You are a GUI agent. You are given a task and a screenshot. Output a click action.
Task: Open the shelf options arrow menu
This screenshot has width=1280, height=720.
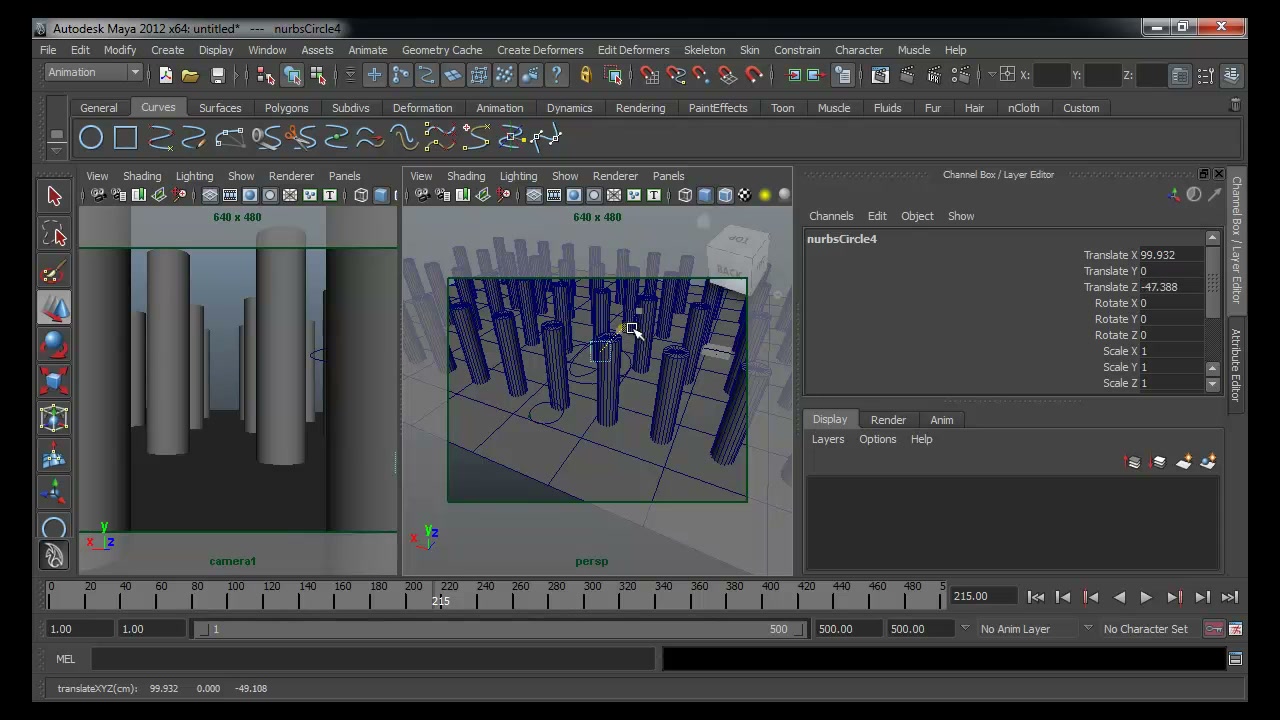(x=56, y=150)
